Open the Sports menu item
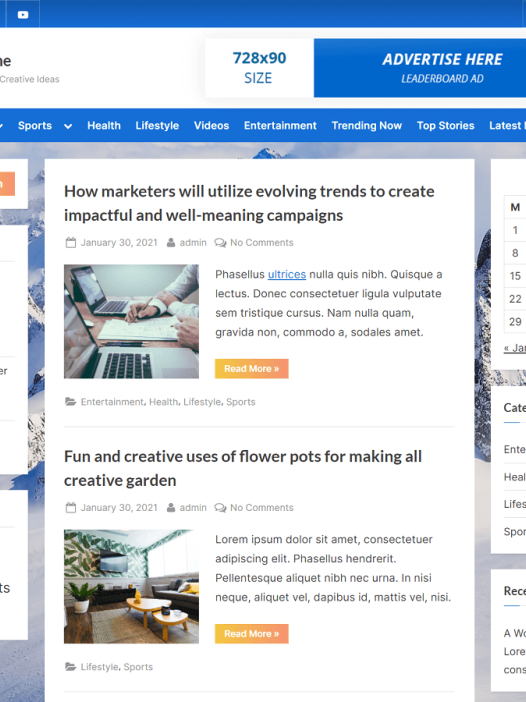The image size is (526, 702). [x=35, y=125]
